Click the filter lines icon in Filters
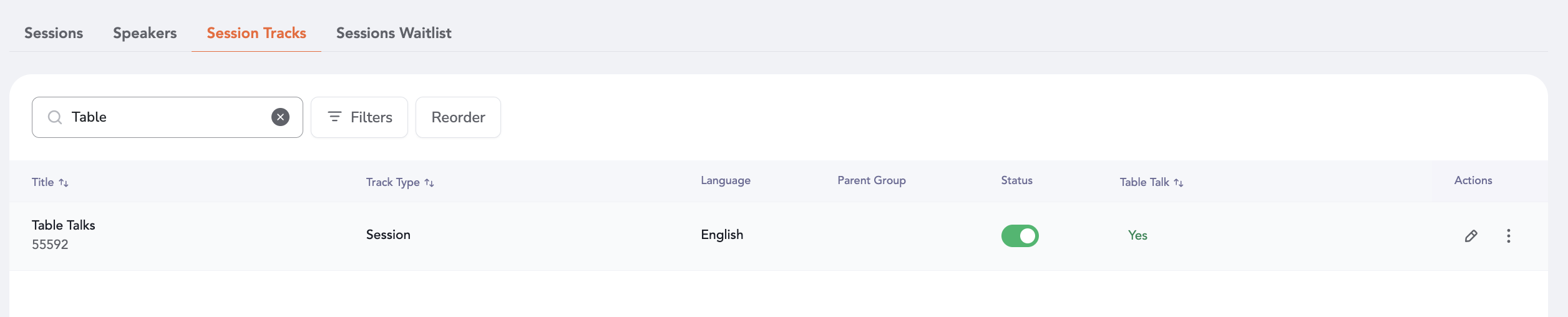1568x317 pixels. point(334,117)
